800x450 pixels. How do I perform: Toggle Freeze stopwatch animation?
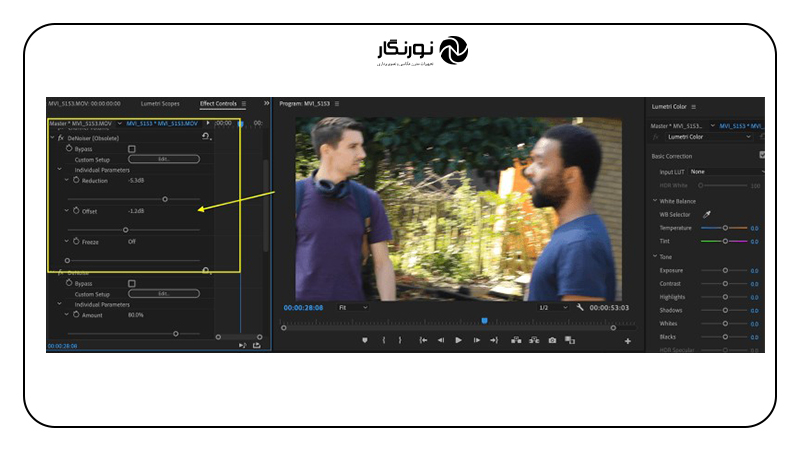tap(76, 241)
